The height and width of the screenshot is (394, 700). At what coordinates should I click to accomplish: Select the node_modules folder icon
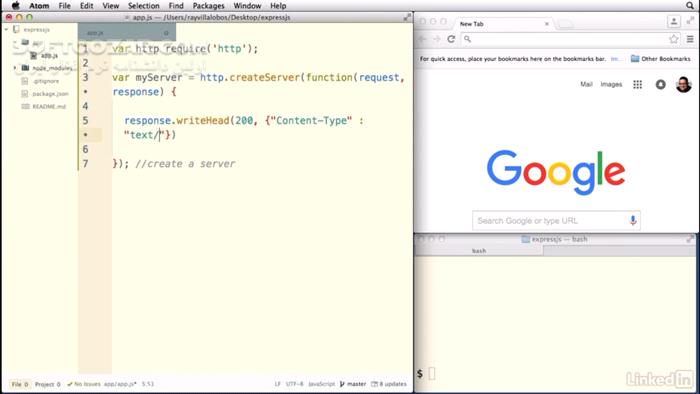(x=25, y=68)
